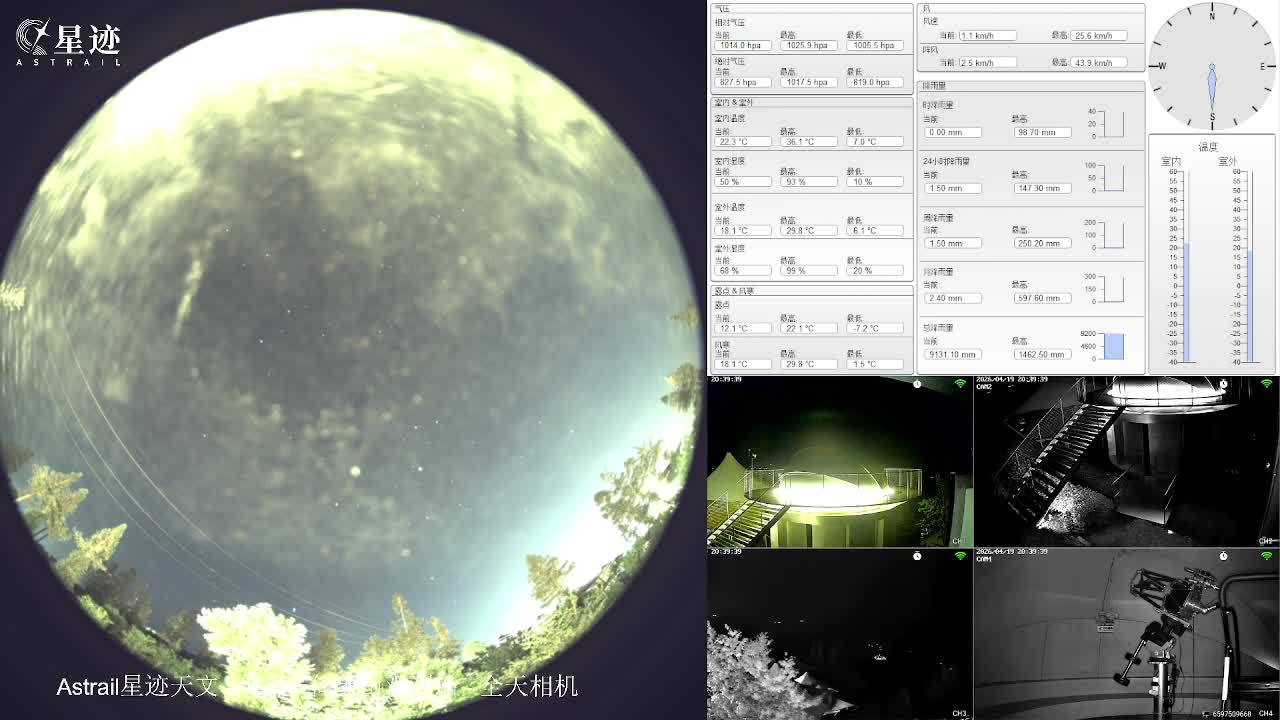
Task: Click the green Wi-Fi icon on the top-left camera feed
Action: pyautogui.click(x=960, y=384)
